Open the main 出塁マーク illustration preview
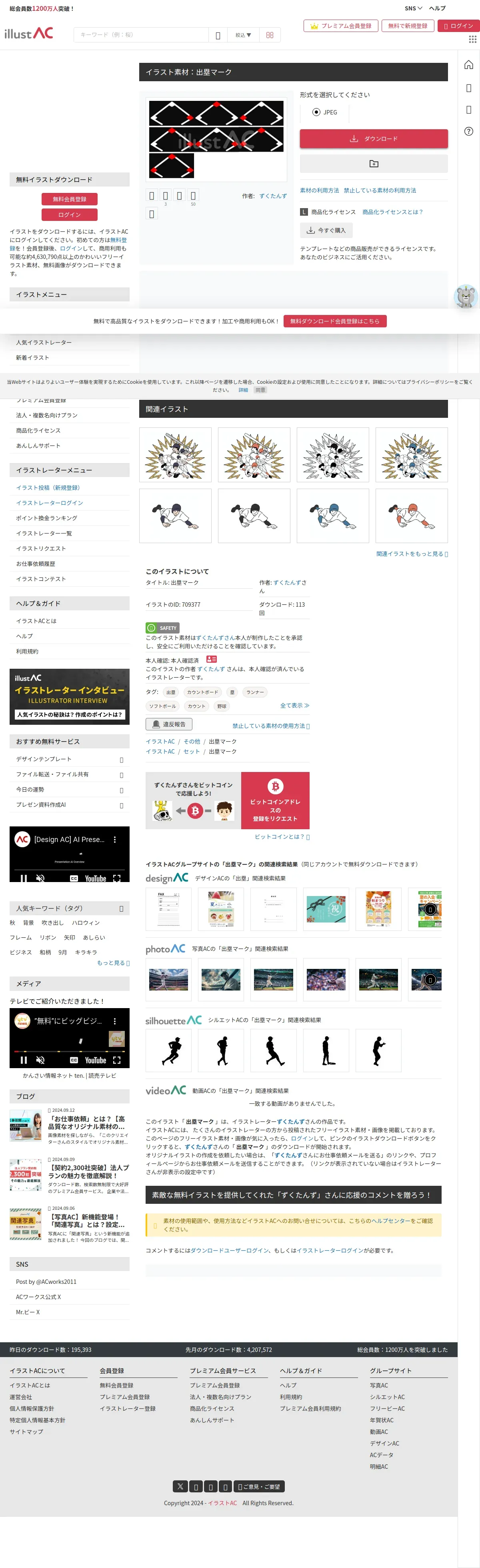 click(216, 139)
